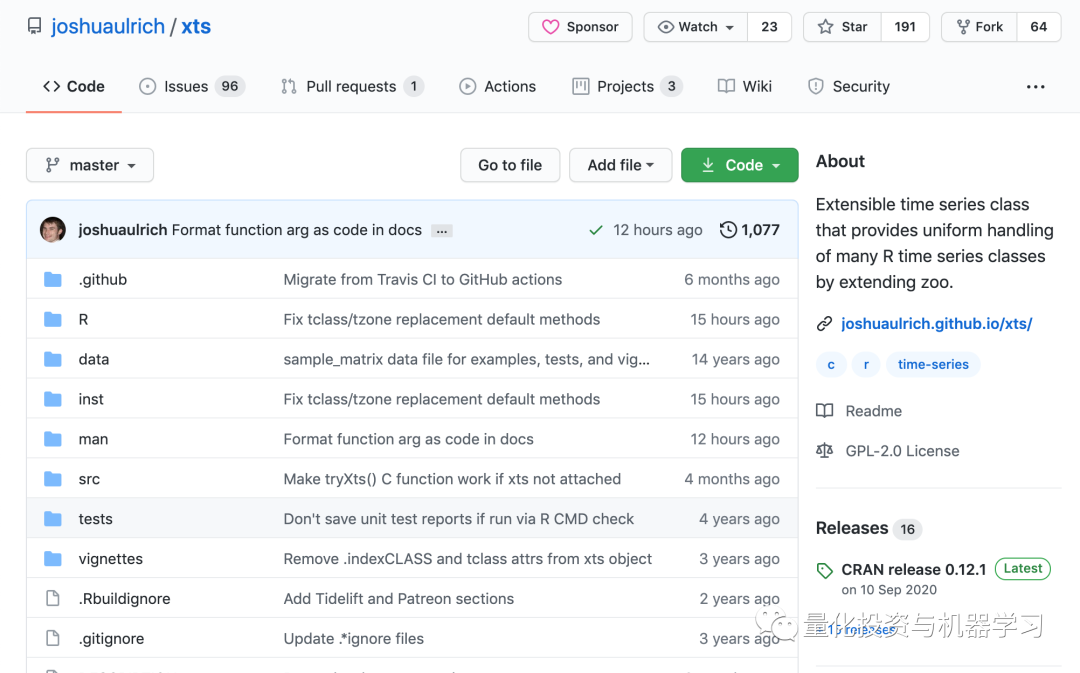
Task: Click the Go to file button
Action: (x=510, y=165)
